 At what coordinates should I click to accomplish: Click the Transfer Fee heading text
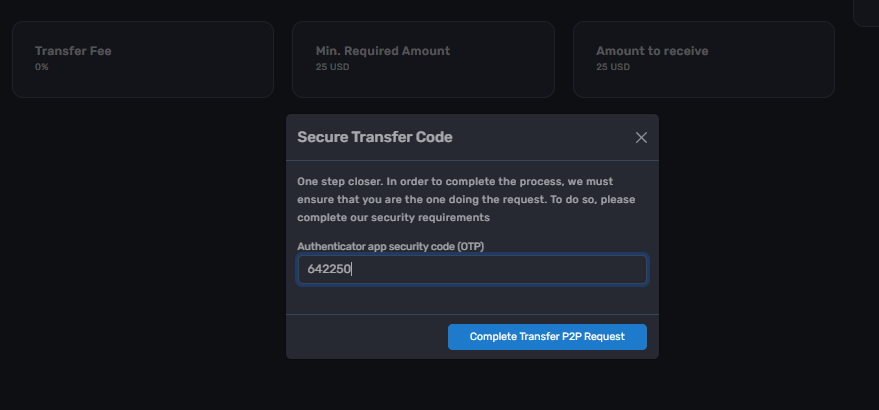click(73, 51)
